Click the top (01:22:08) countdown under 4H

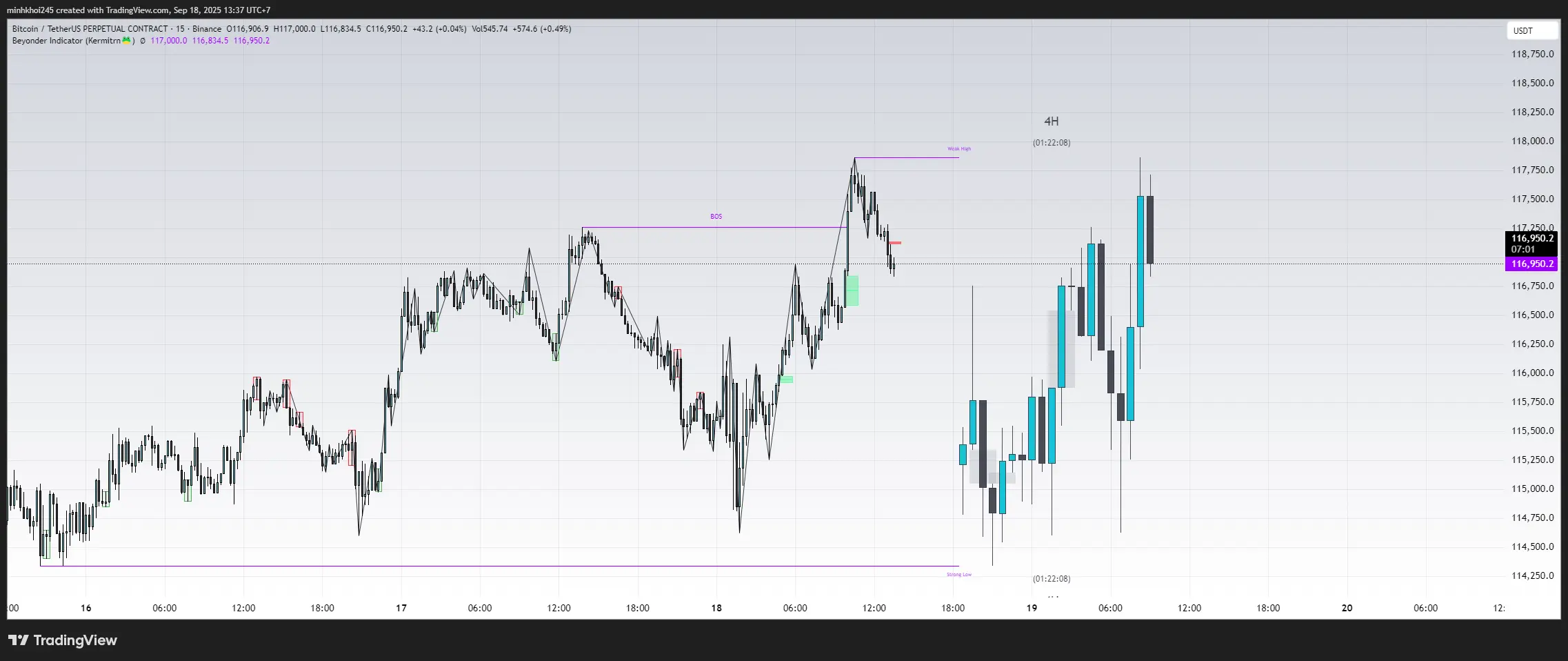(x=1051, y=143)
